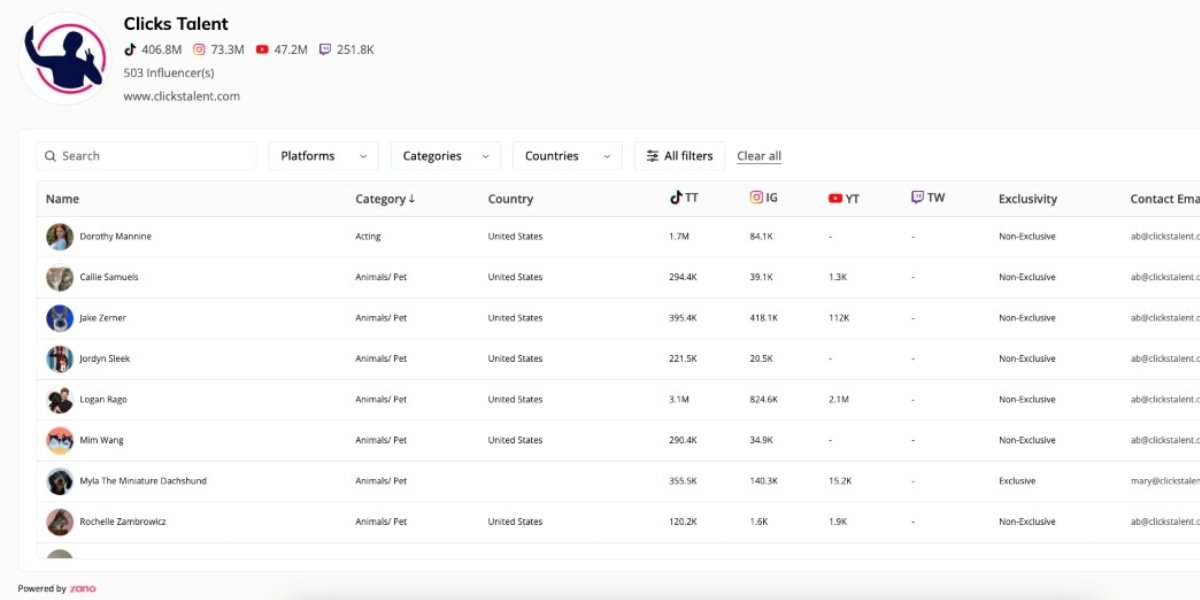The height and width of the screenshot is (600, 1200).
Task: Select the name Myla The Miniature Dachshund
Action: [x=143, y=481]
